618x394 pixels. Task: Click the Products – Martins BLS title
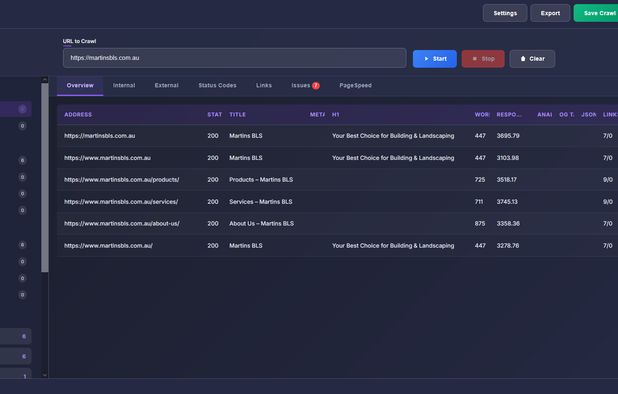click(x=261, y=180)
